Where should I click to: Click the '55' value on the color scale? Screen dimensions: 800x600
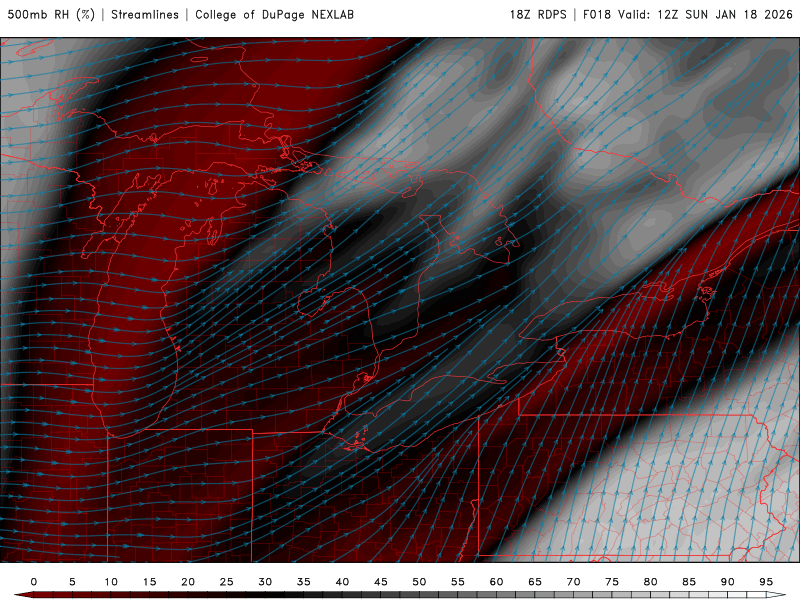click(x=458, y=582)
